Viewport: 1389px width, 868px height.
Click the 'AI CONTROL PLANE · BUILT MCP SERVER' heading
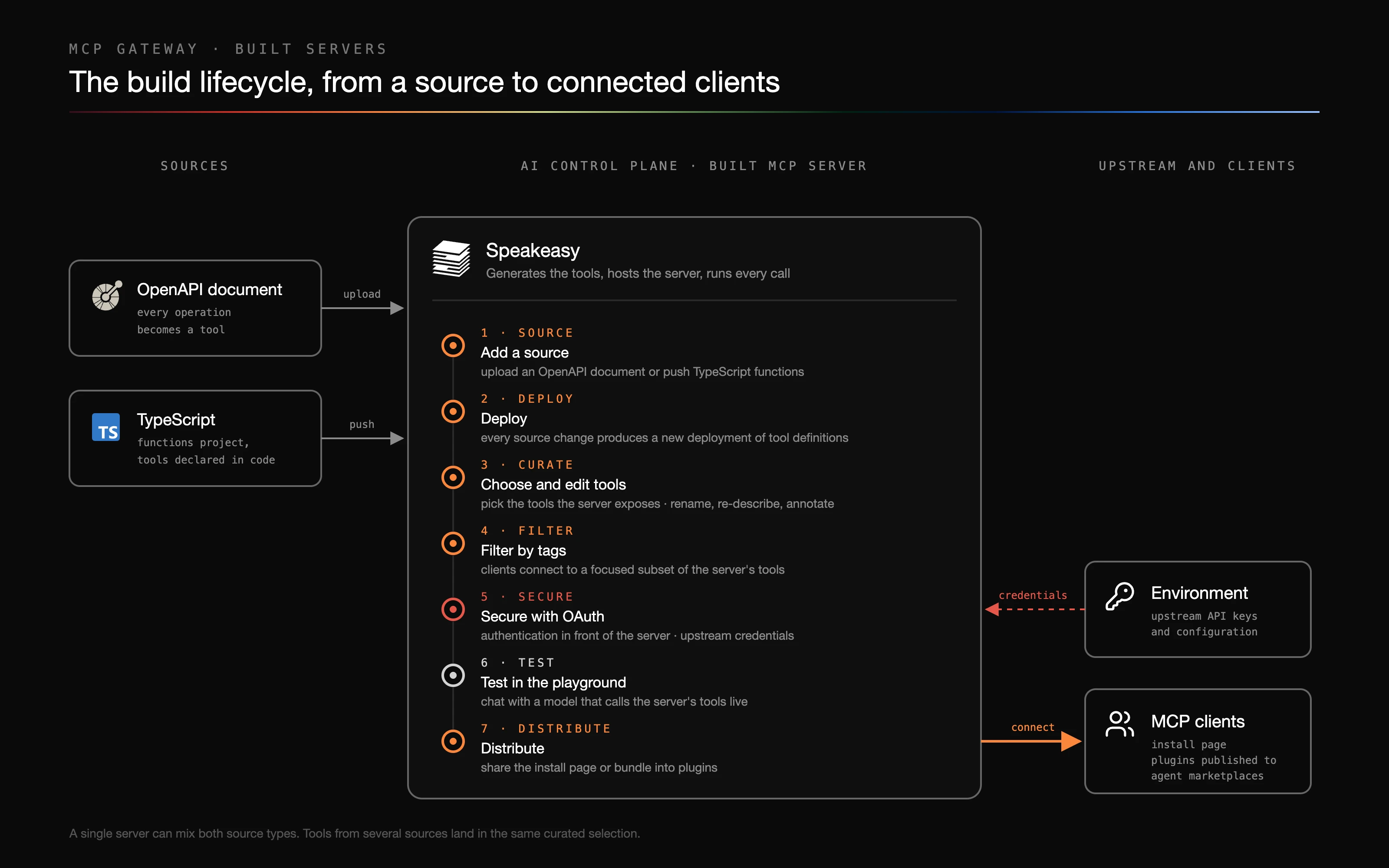point(694,166)
